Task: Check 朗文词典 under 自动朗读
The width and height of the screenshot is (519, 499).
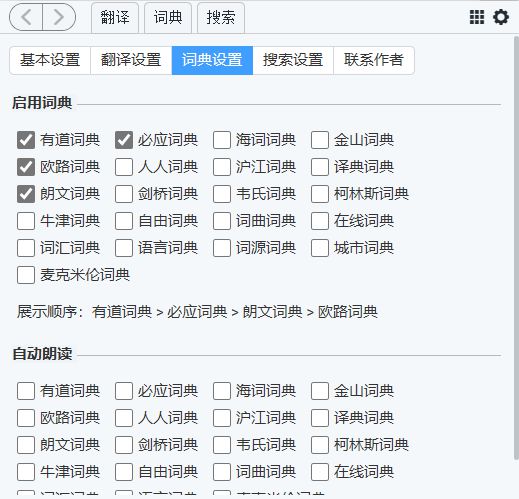Action: coord(26,445)
